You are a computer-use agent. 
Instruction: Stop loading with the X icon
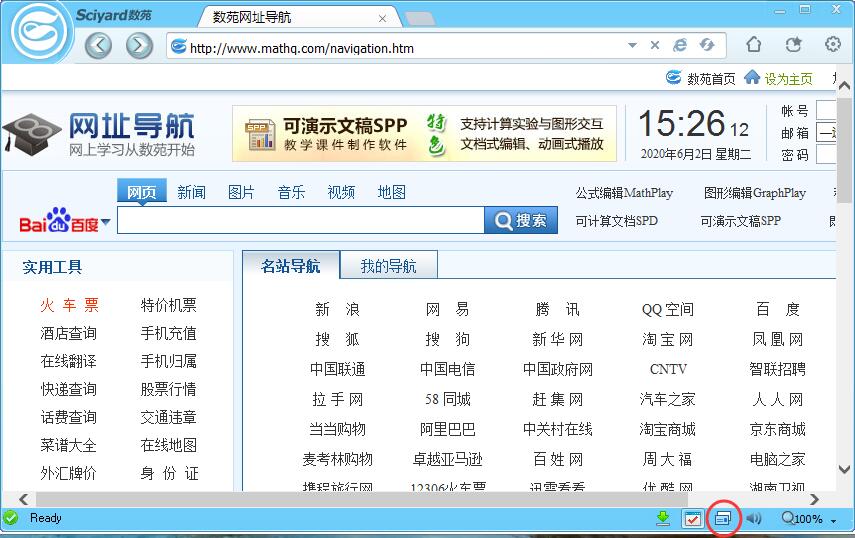pos(655,45)
